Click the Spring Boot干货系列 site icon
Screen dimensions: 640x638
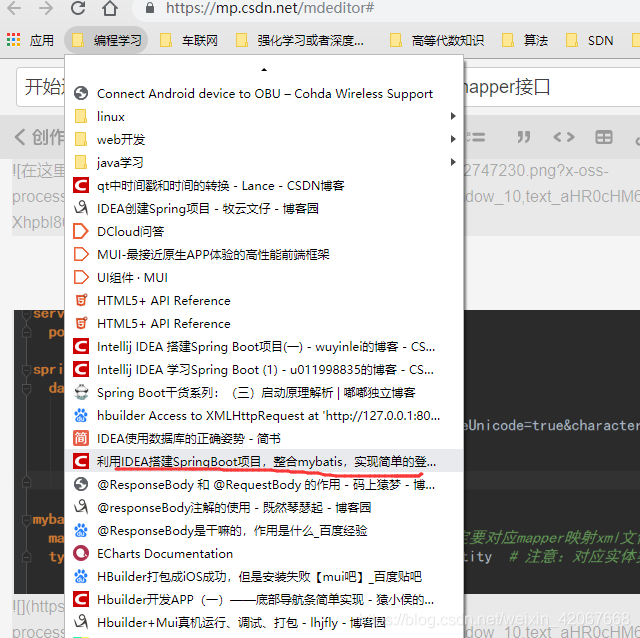click(81, 392)
